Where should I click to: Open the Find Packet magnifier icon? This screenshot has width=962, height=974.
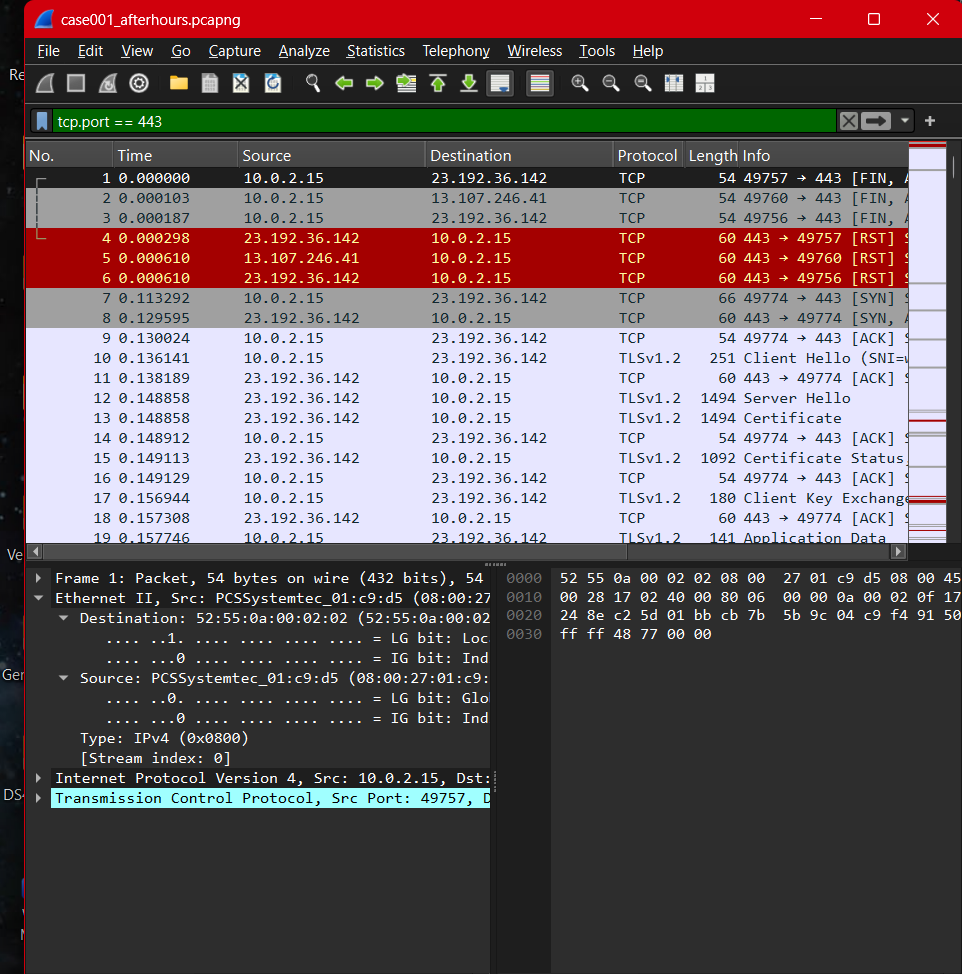click(312, 83)
